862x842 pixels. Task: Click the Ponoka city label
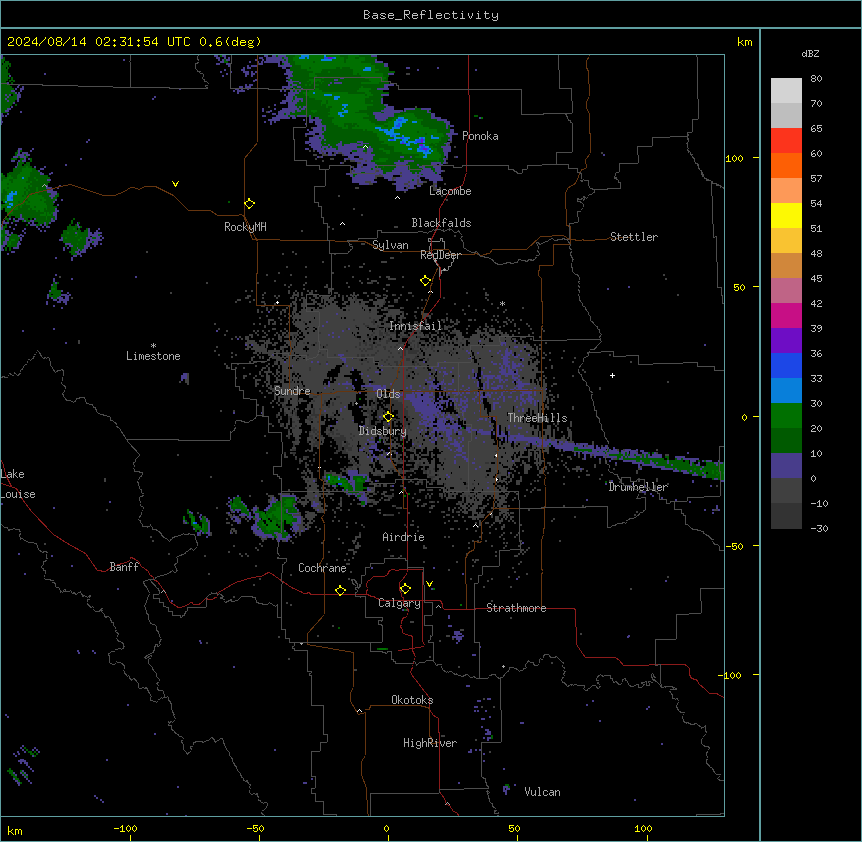click(x=480, y=136)
